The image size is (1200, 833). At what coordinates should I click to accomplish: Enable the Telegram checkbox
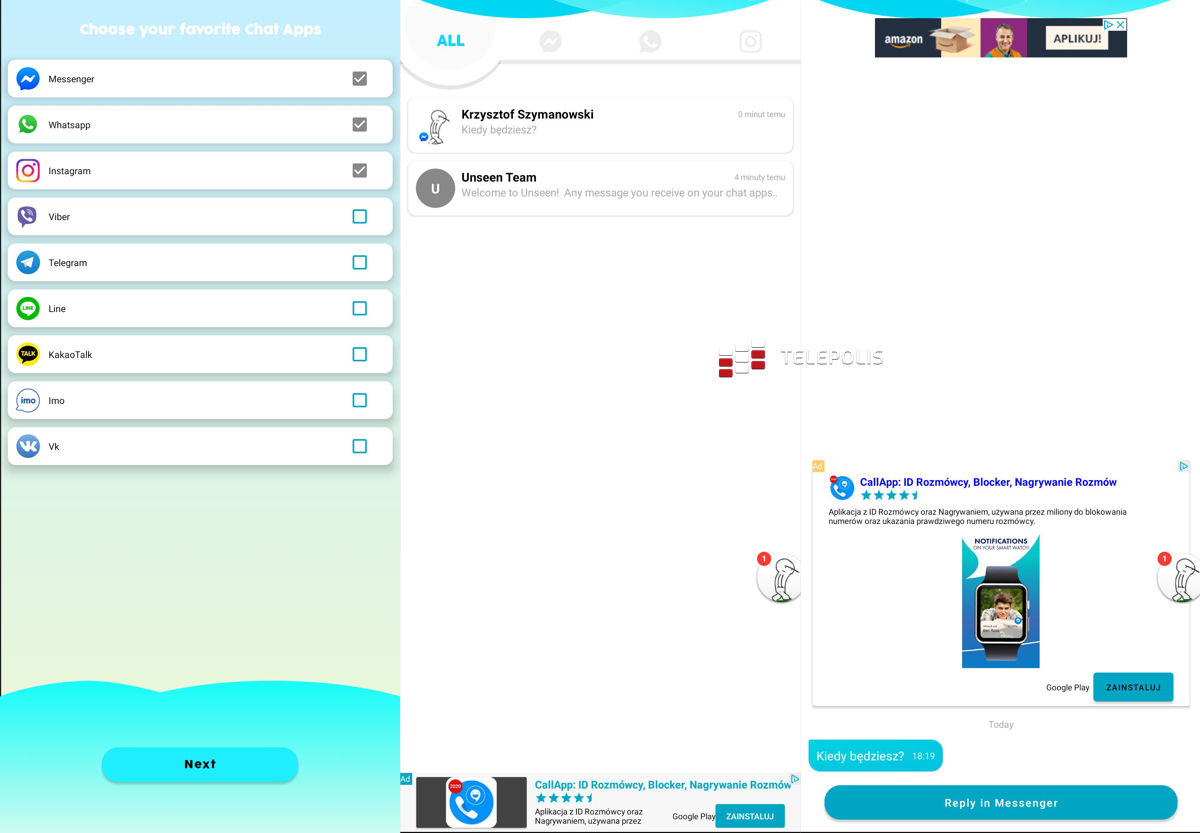click(360, 263)
